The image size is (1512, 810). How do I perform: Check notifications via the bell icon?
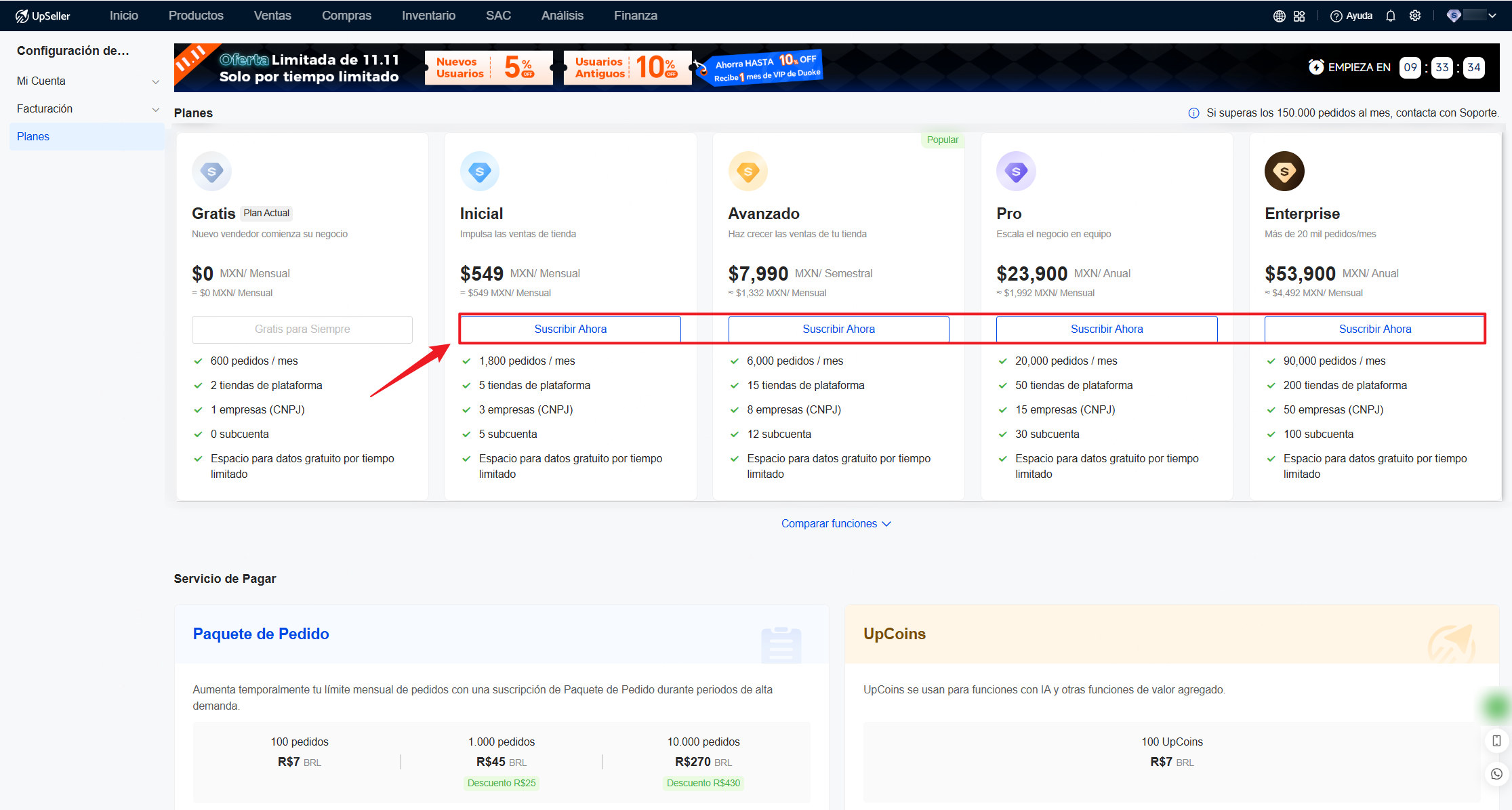1390,15
